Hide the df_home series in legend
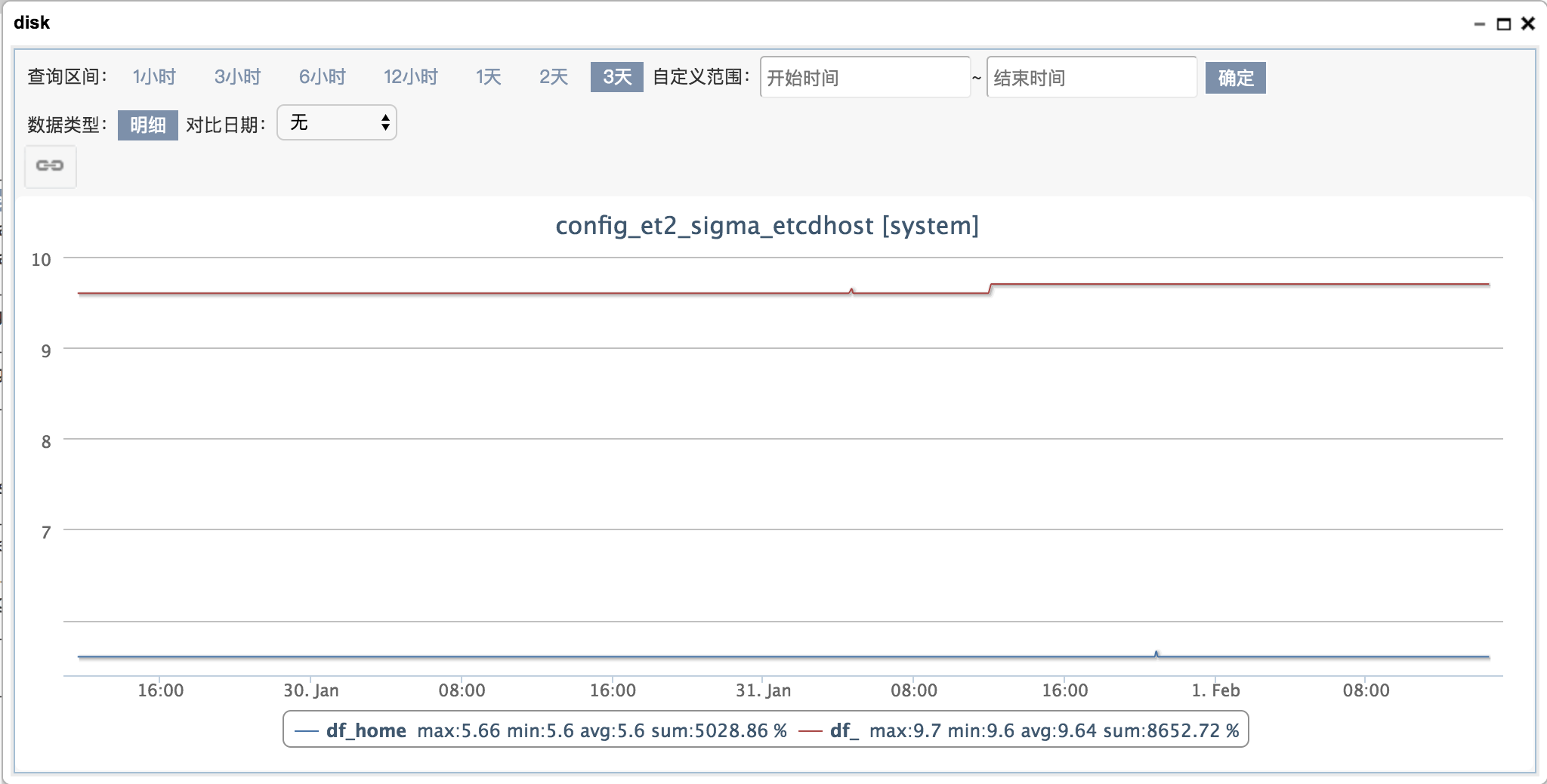The image size is (1547, 784). [x=365, y=730]
